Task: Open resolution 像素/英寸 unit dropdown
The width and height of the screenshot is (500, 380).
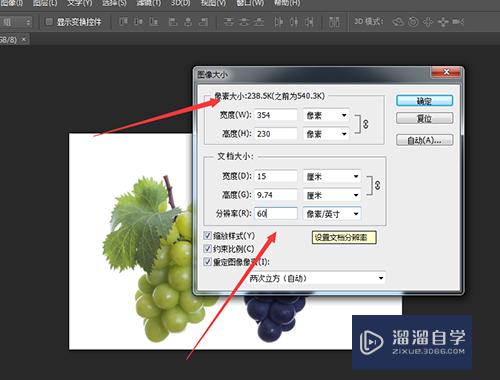Action: pyautogui.click(x=332, y=214)
